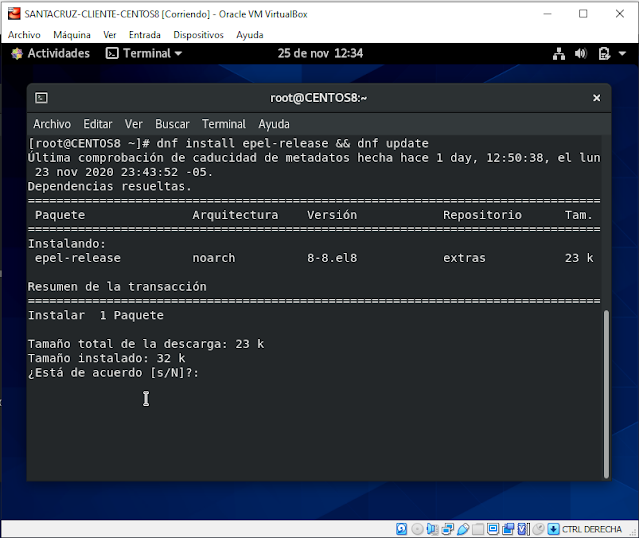Open the terminal Editar menu
This screenshot has width=639, height=538.
(98, 124)
